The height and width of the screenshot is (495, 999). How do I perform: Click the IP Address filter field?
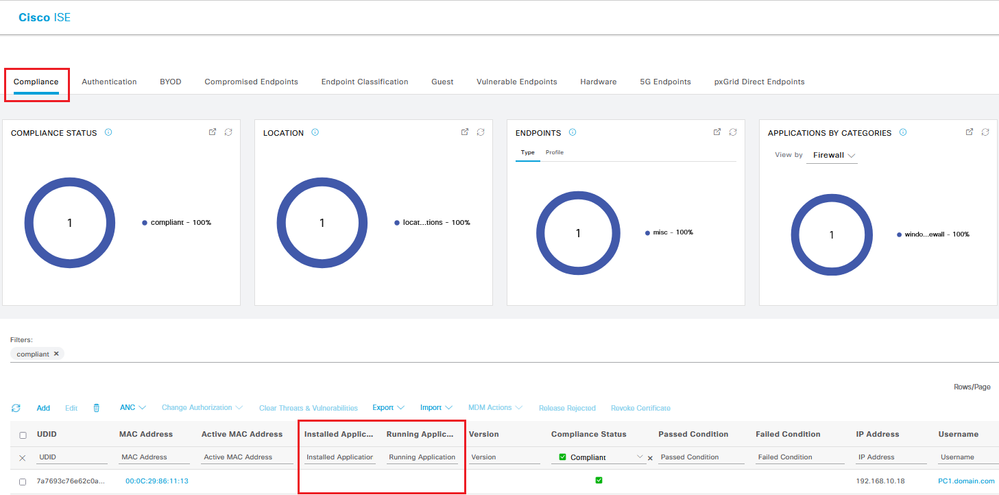tap(891, 457)
